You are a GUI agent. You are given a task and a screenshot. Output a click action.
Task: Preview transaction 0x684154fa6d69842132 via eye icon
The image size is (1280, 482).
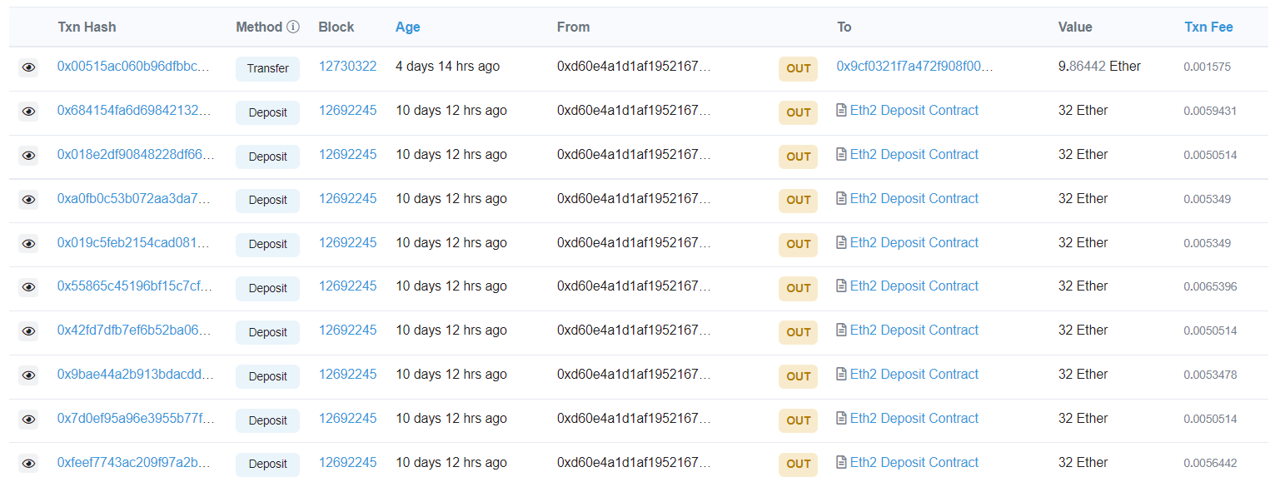click(x=28, y=111)
